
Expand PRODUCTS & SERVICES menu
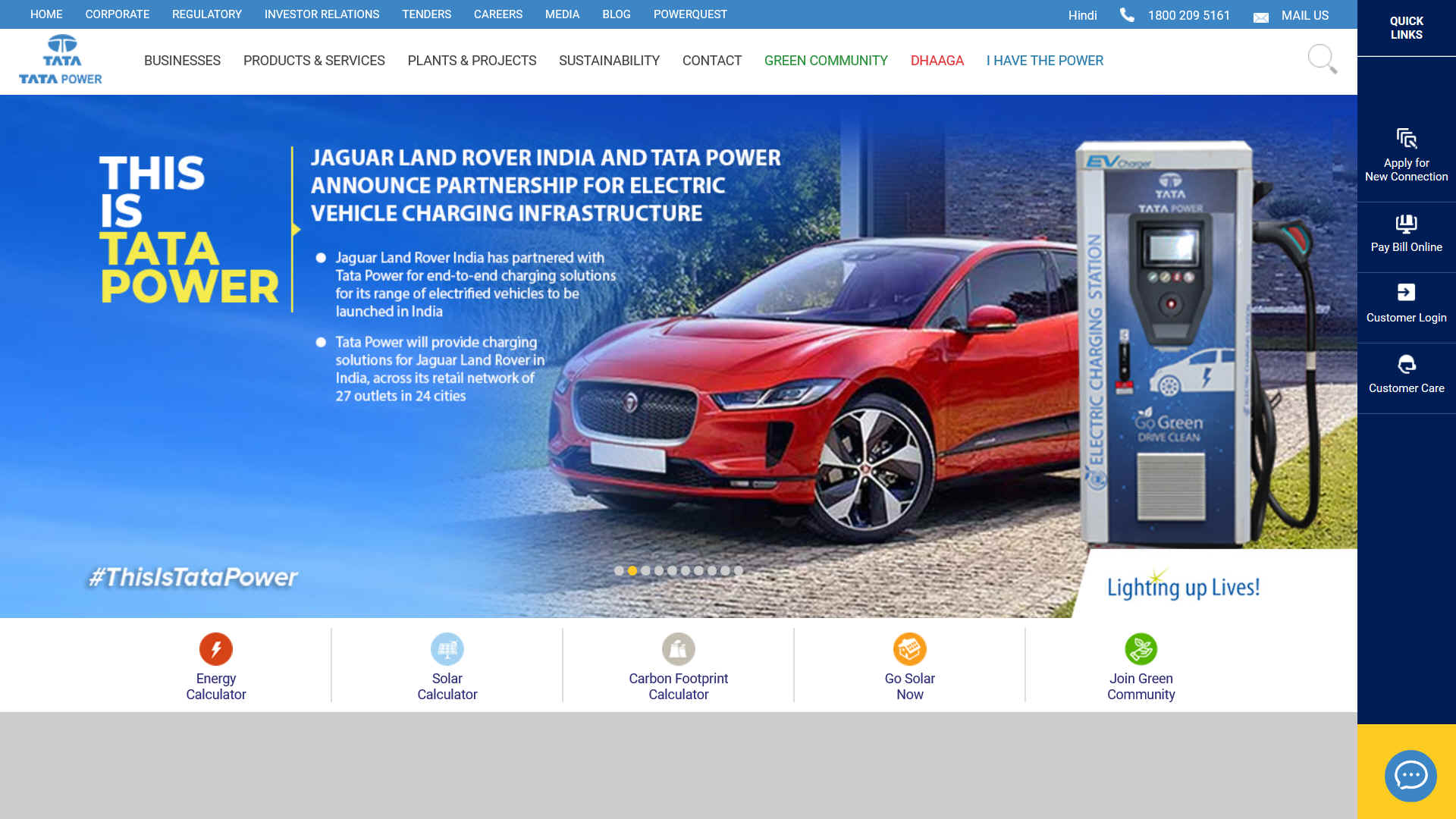tap(314, 61)
